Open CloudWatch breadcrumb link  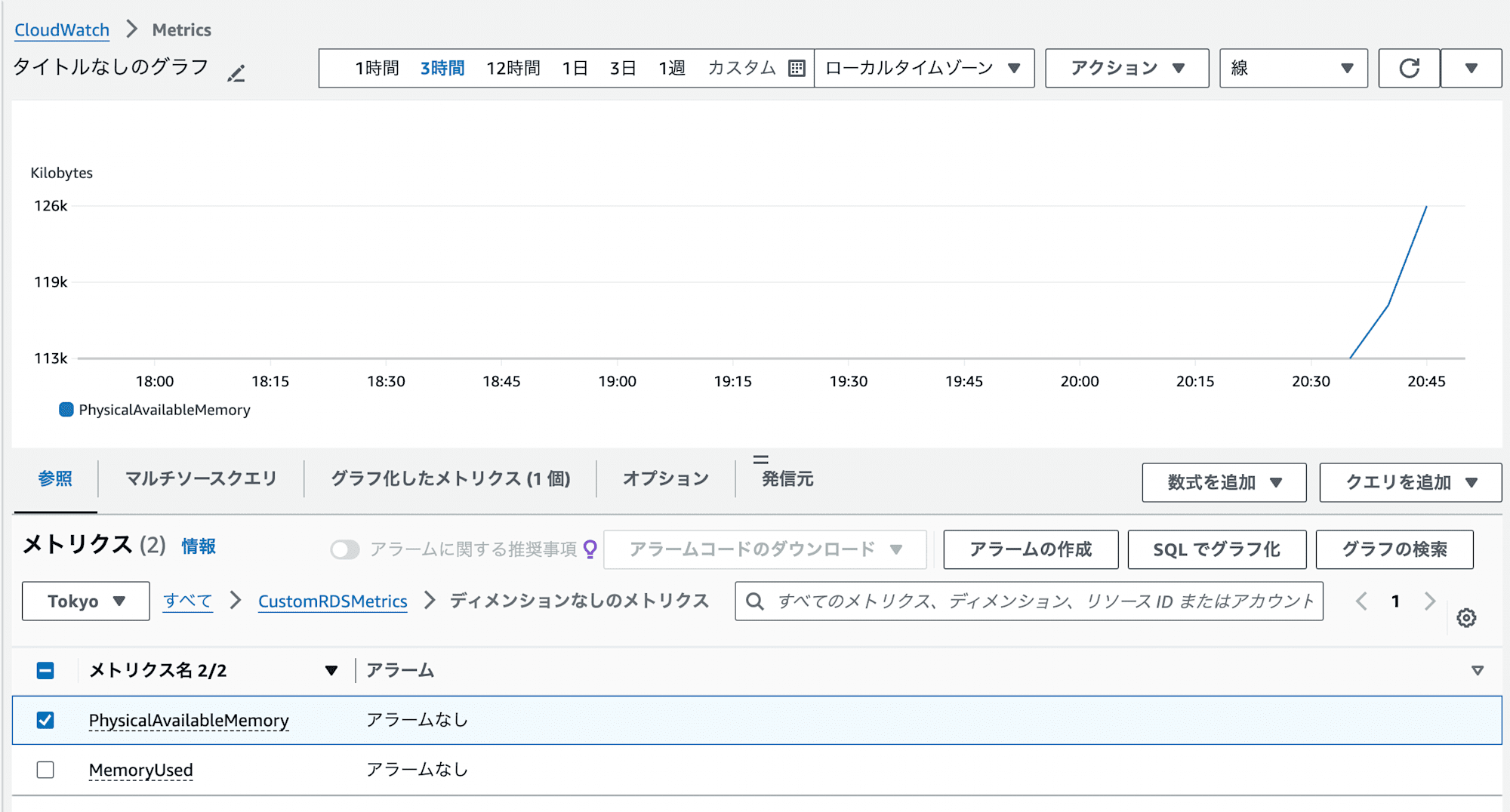[62, 29]
